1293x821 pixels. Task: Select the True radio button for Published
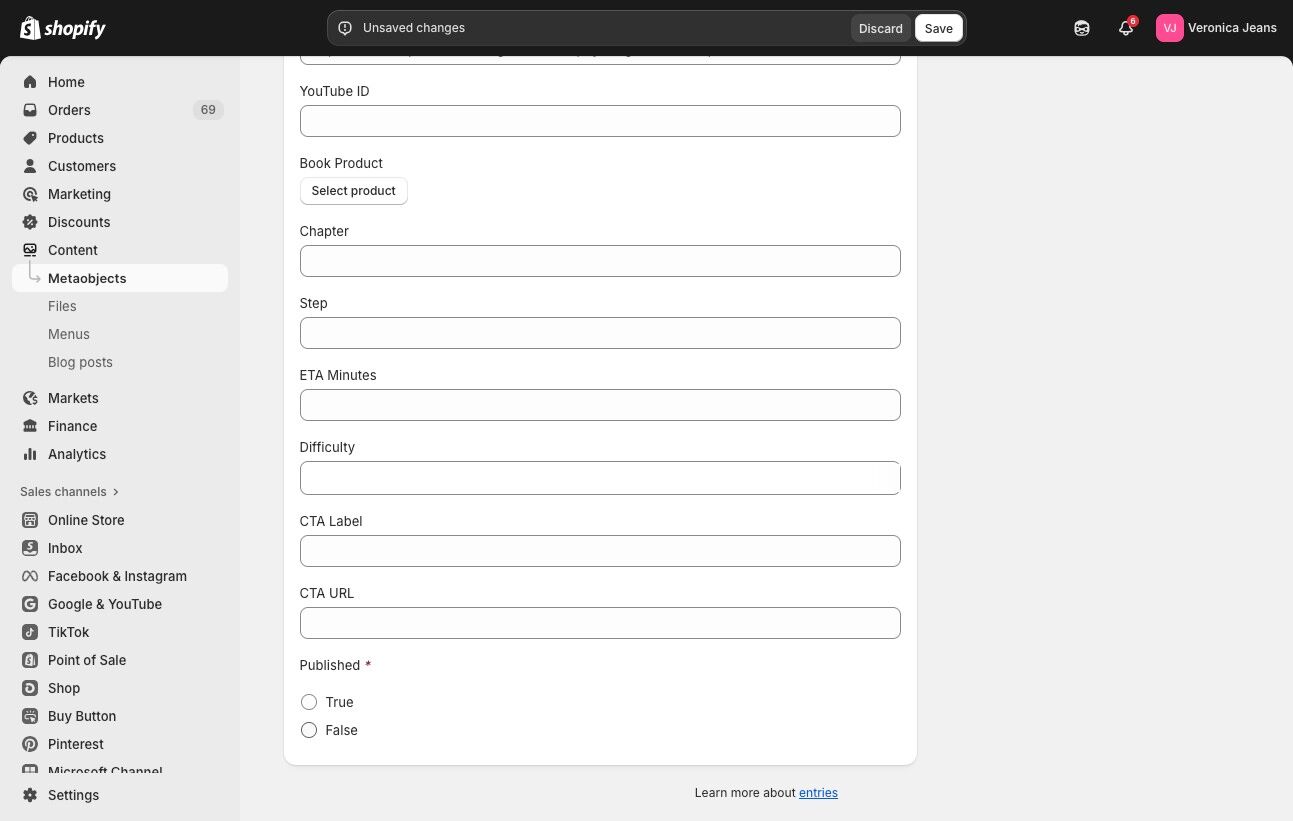(x=309, y=702)
